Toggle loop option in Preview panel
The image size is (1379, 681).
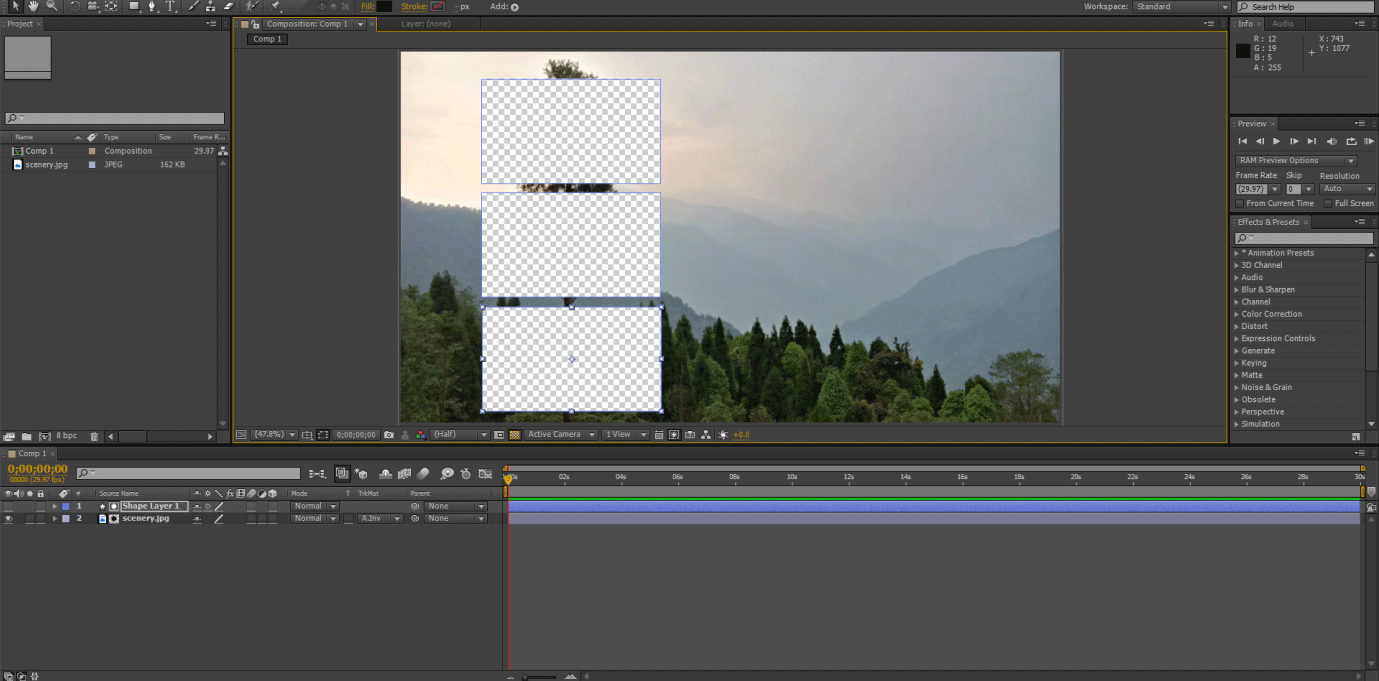(1351, 141)
